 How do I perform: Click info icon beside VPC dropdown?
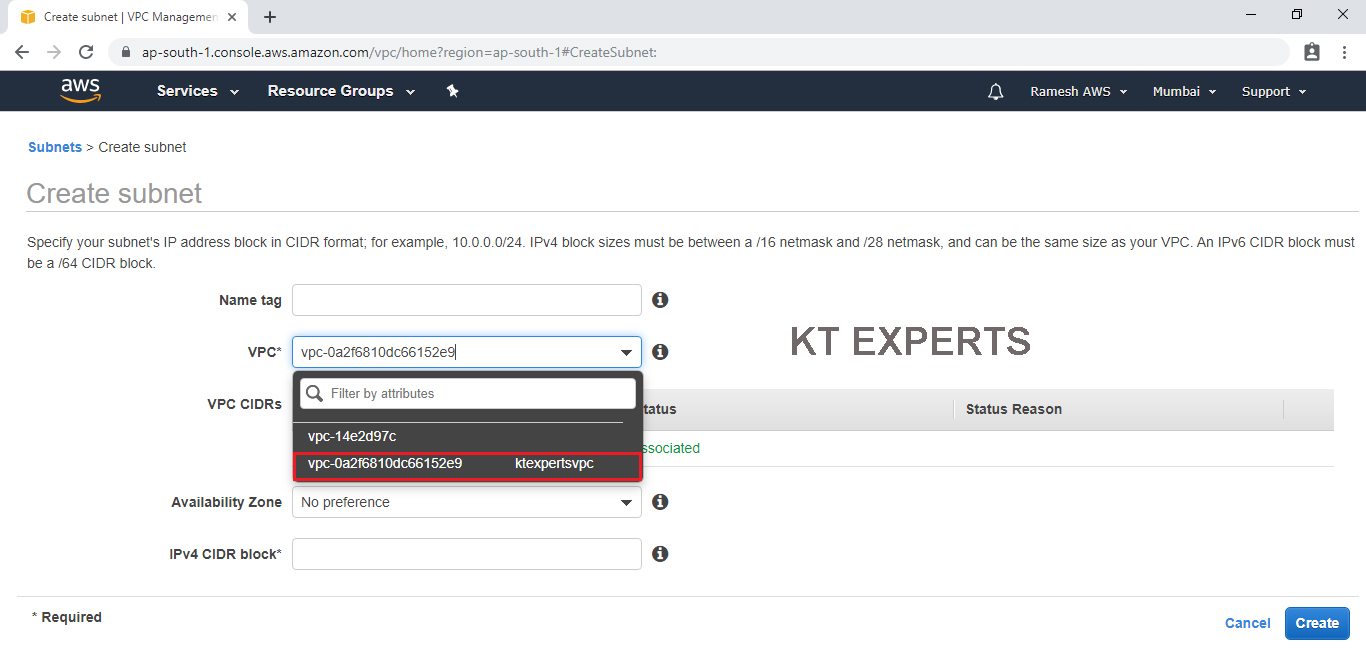tap(660, 352)
